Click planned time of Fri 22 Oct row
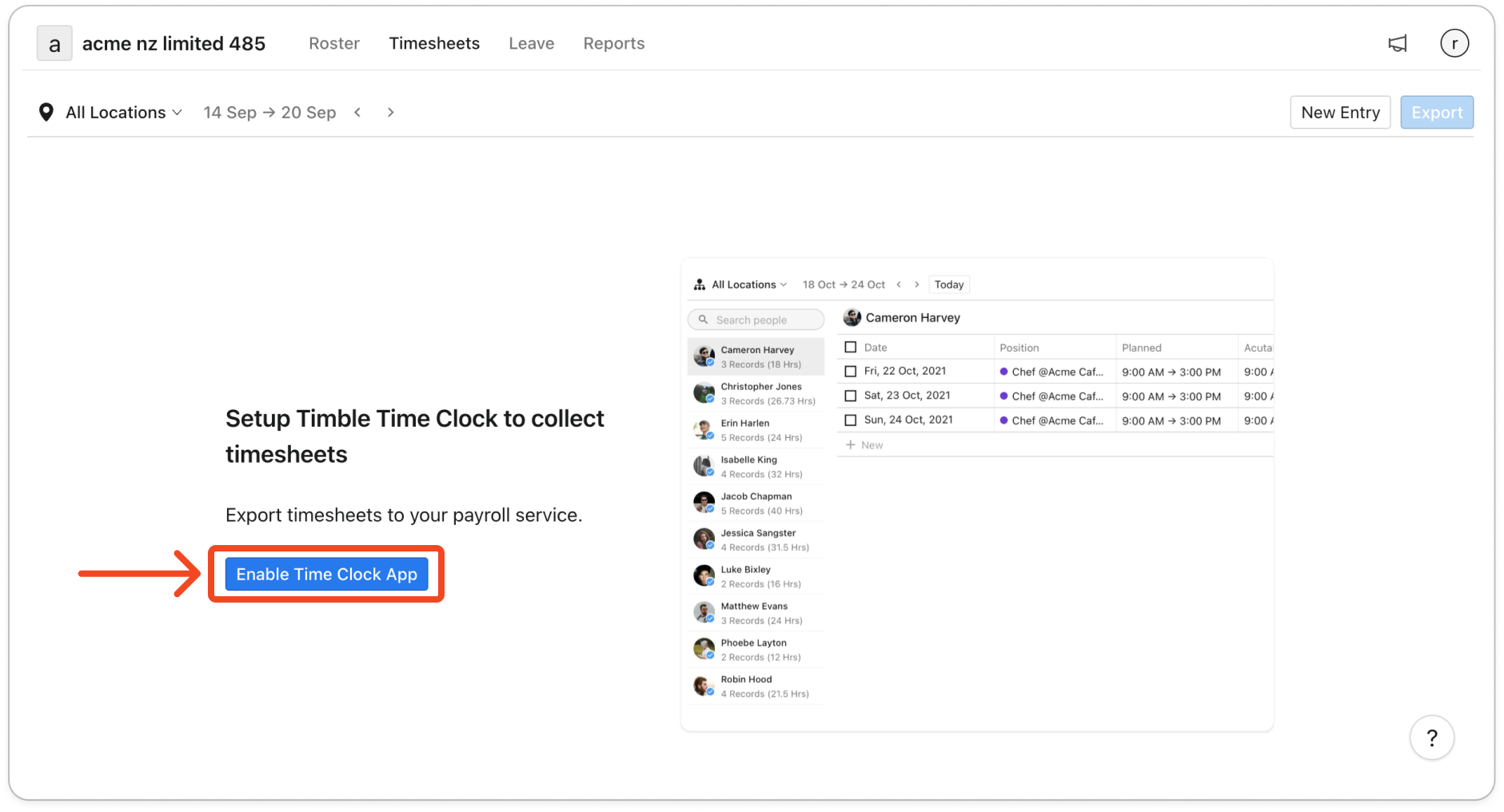Image resolution: width=1504 pixels, height=812 pixels. click(x=1171, y=372)
